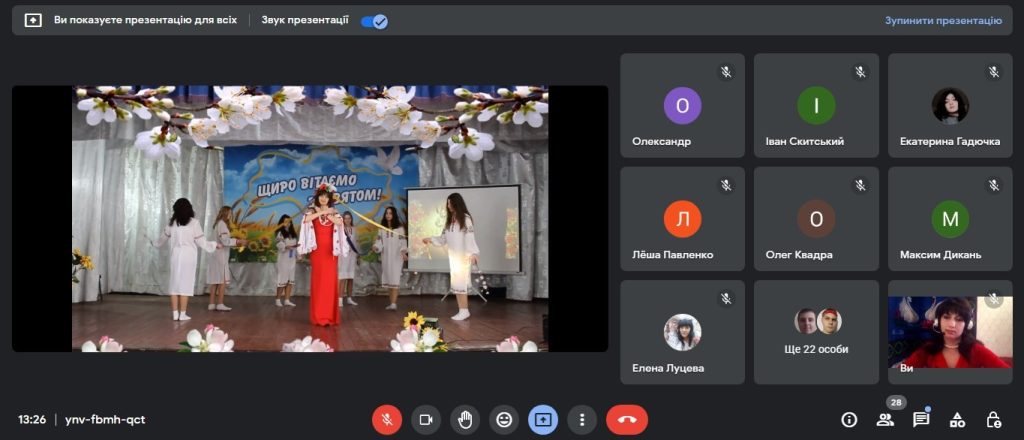Raise hand using the hand icon
Image resolution: width=1024 pixels, height=440 pixels.
tap(465, 419)
